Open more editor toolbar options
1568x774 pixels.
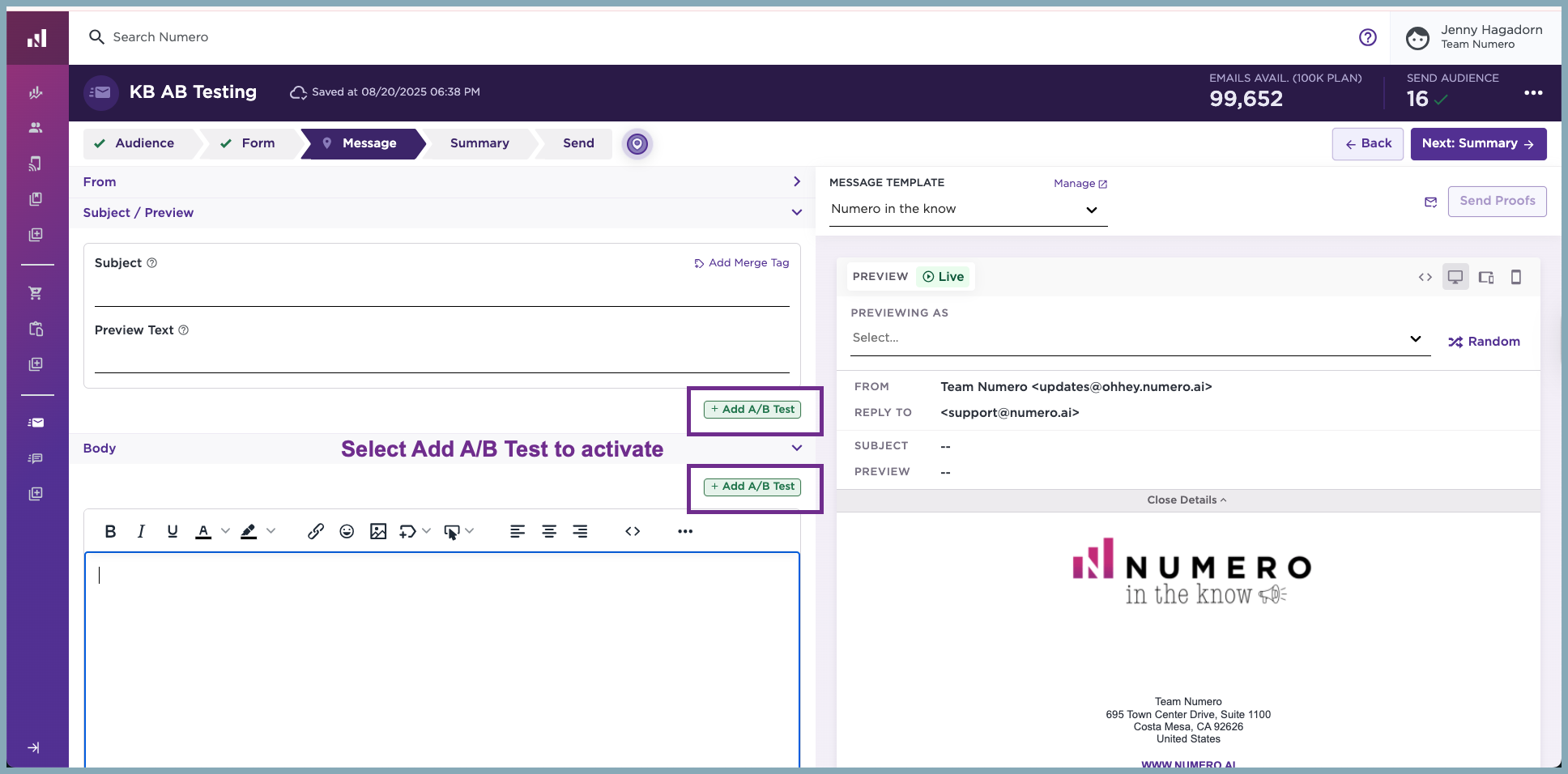685,531
